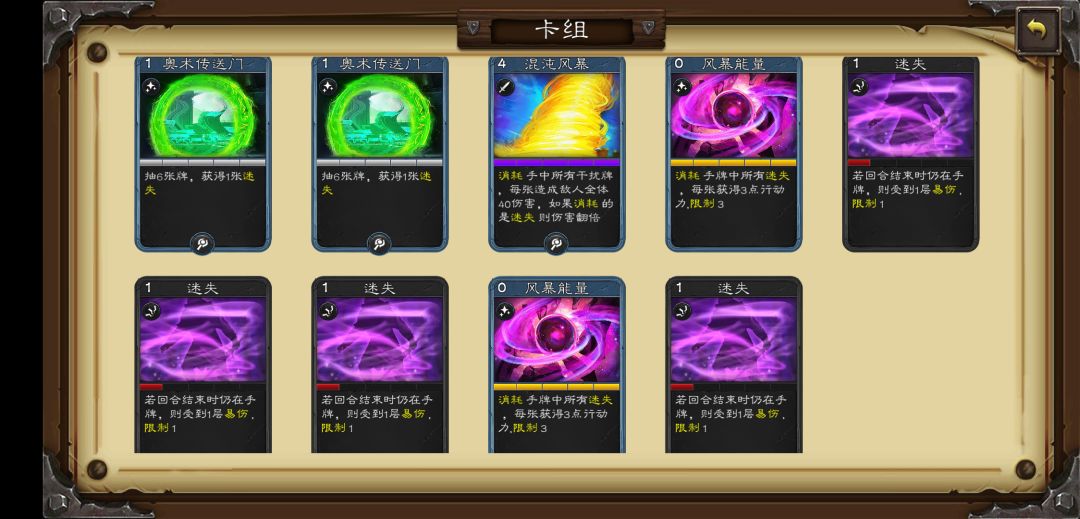Click the 易伤 keyword on top-row 迷失 card
The width and height of the screenshot is (1080, 519).
tap(944, 190)
